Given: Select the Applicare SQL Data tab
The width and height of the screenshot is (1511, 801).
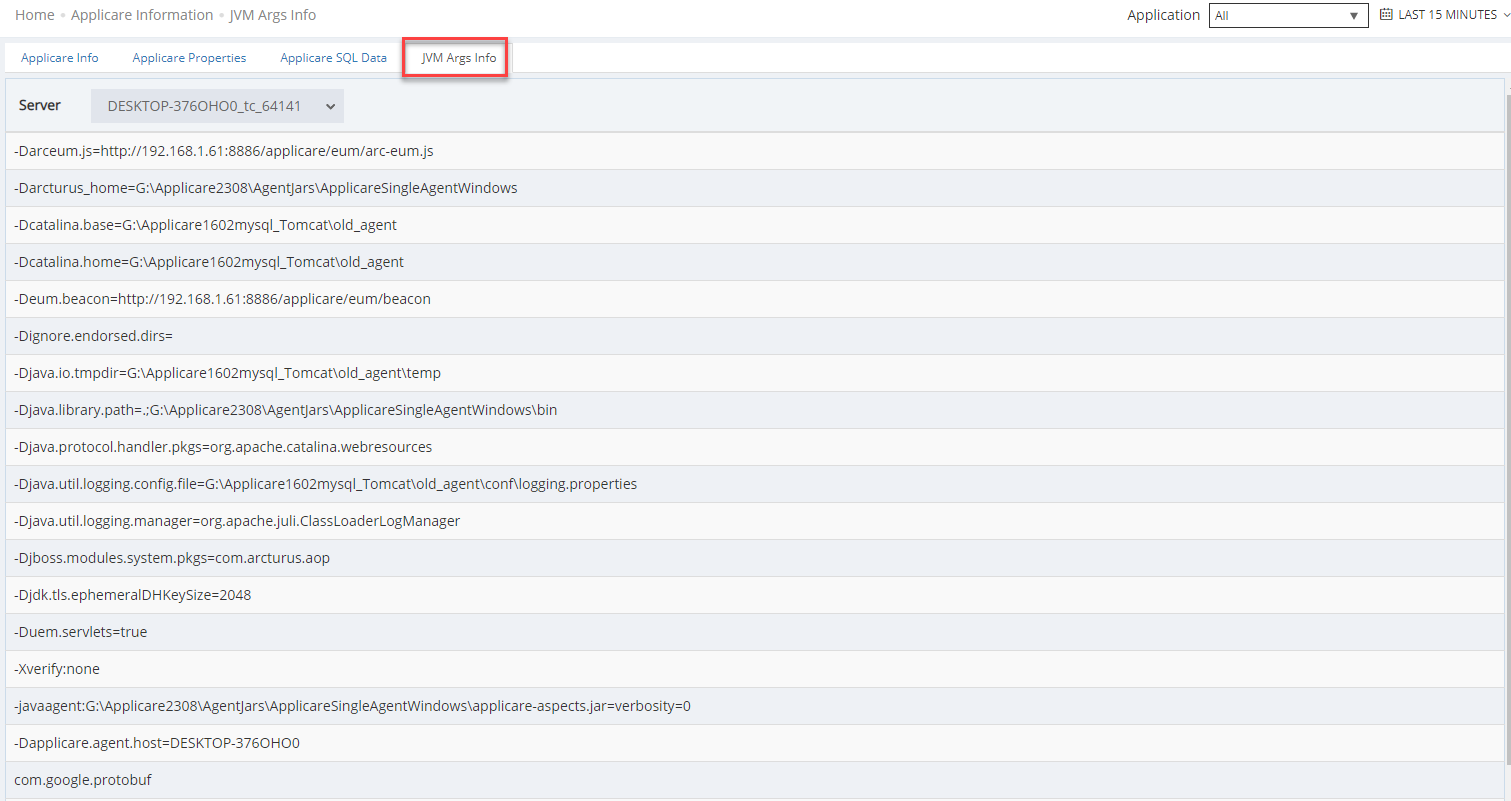Looking at the screenshot, I should coord(333,58).
